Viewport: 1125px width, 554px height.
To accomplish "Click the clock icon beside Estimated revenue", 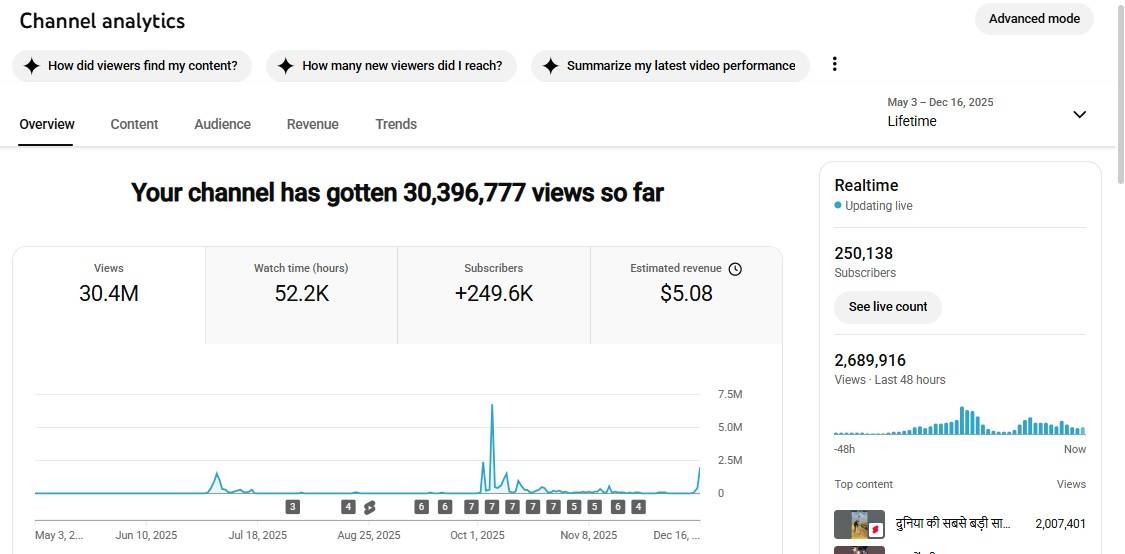I will click(735, 269).
